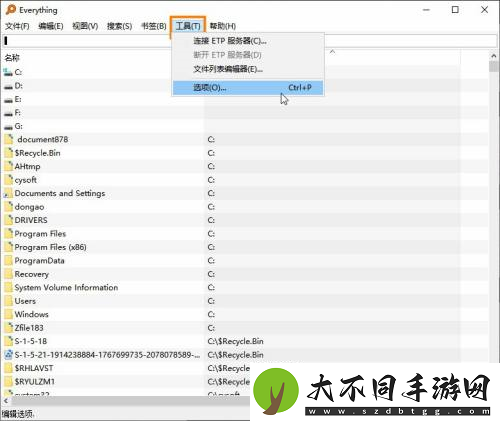Click the $Recycle.Bin folder icon
Screen dimensions: 500x421
9,153
